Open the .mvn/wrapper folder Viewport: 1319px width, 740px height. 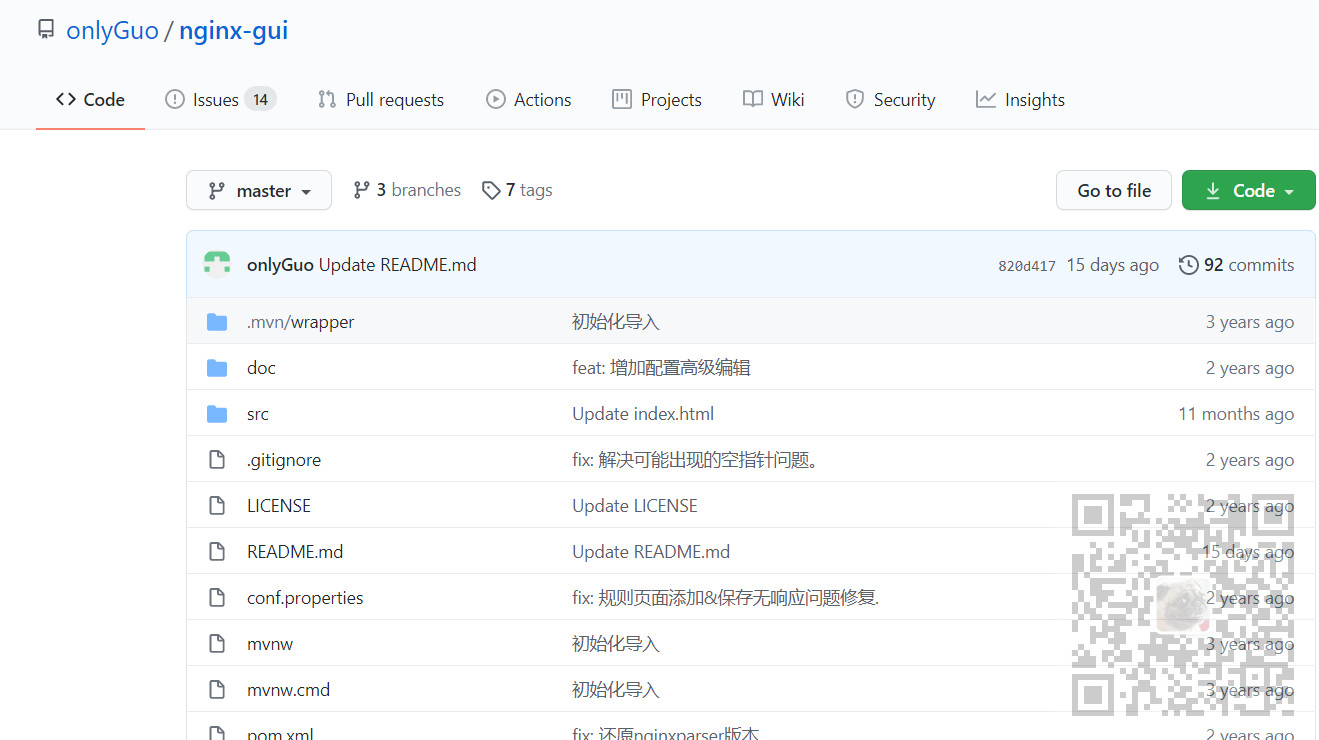[300, 322]
